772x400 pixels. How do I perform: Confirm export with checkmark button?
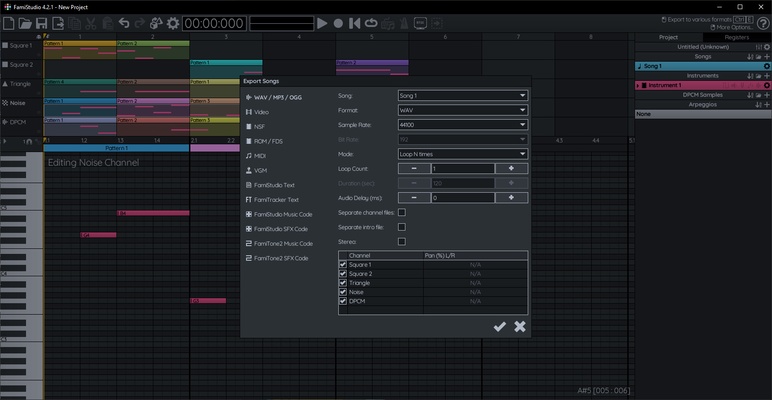tap(500, 327)
